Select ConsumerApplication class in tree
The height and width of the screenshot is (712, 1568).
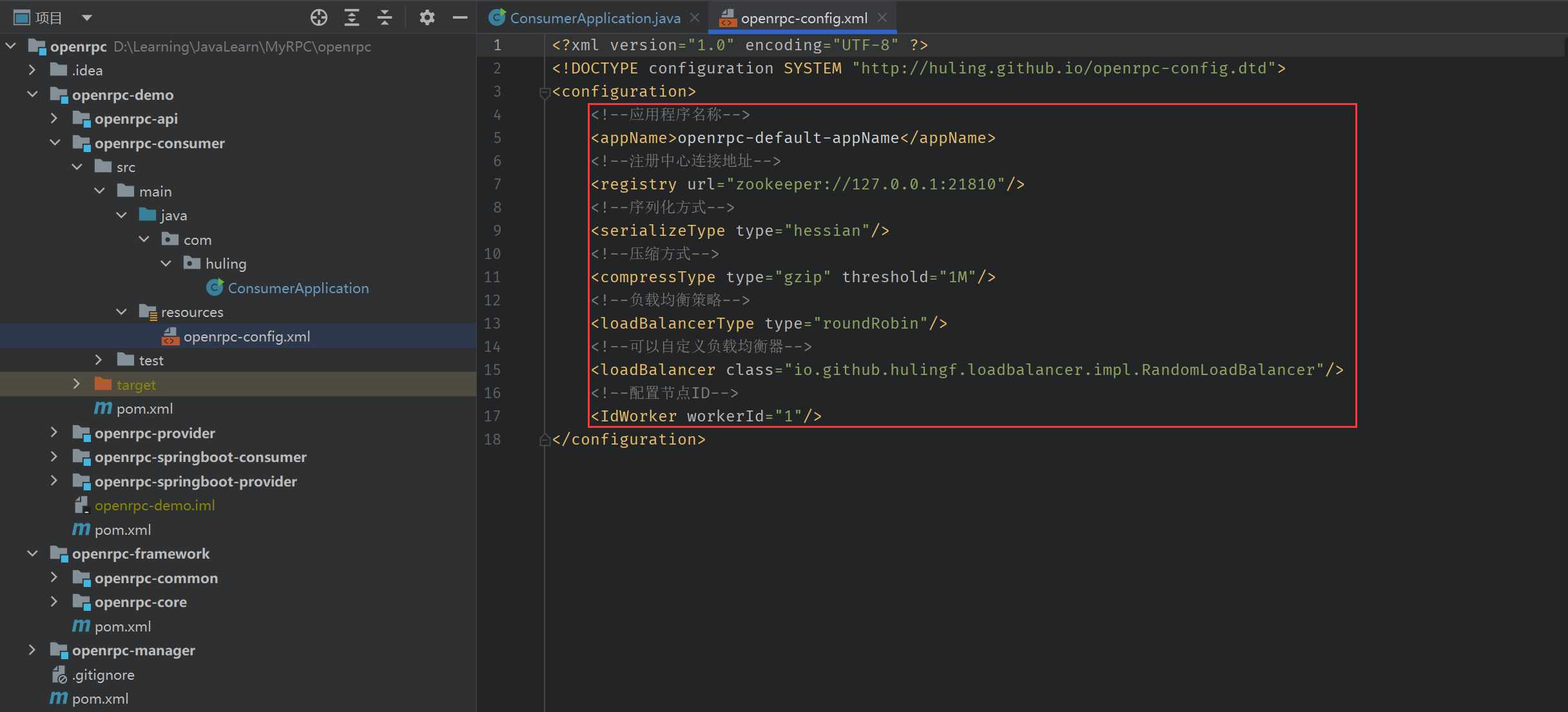point(298,288)
